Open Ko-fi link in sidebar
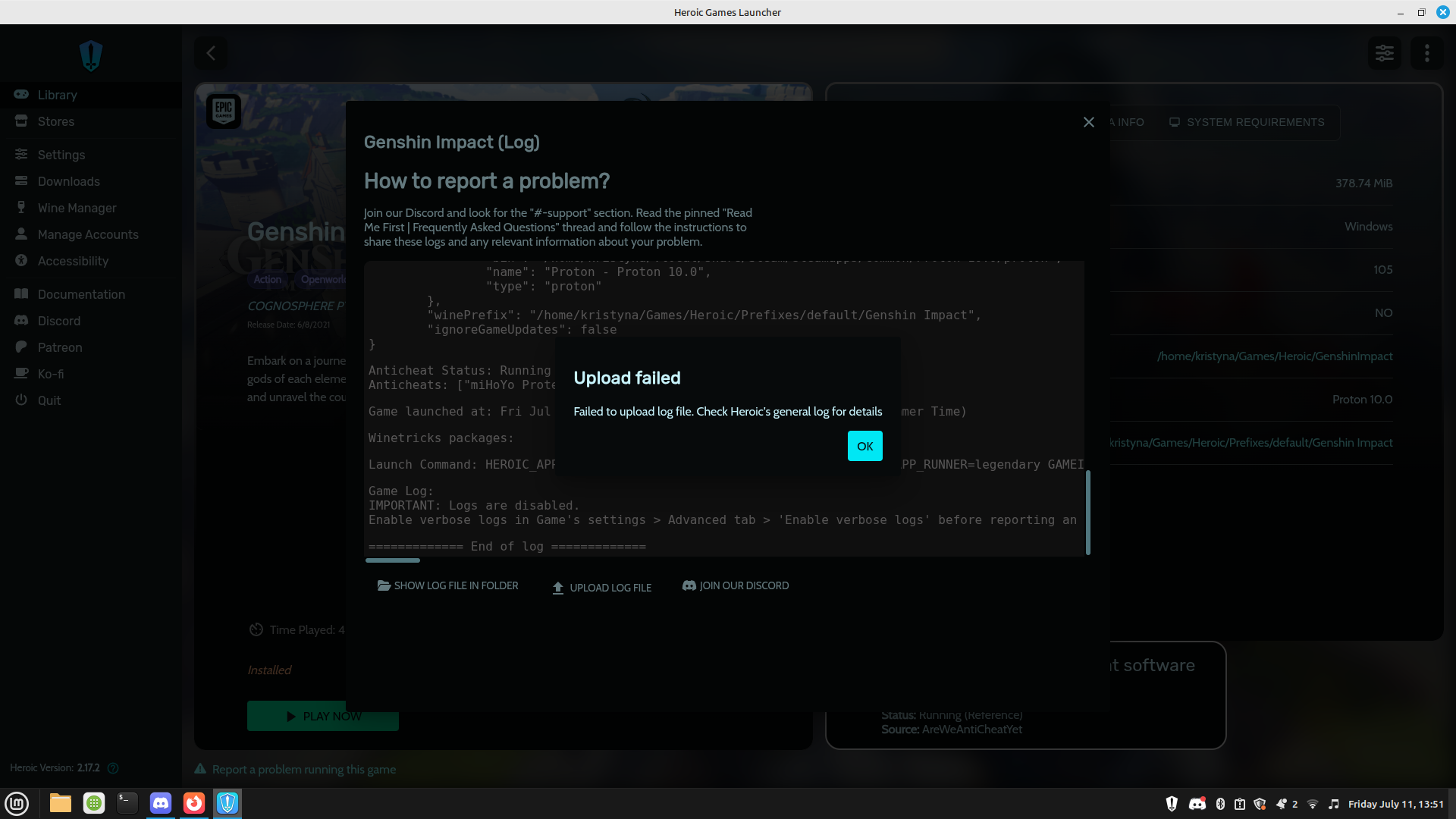1456x819 pixels. (x=91, y=374)
